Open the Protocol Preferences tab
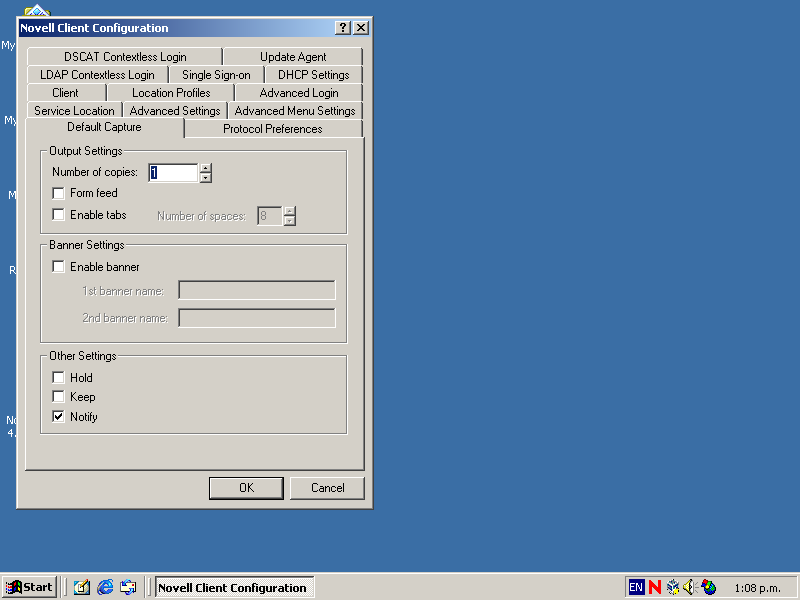Screen dimensions: 800x600 (x=273, y=129)
